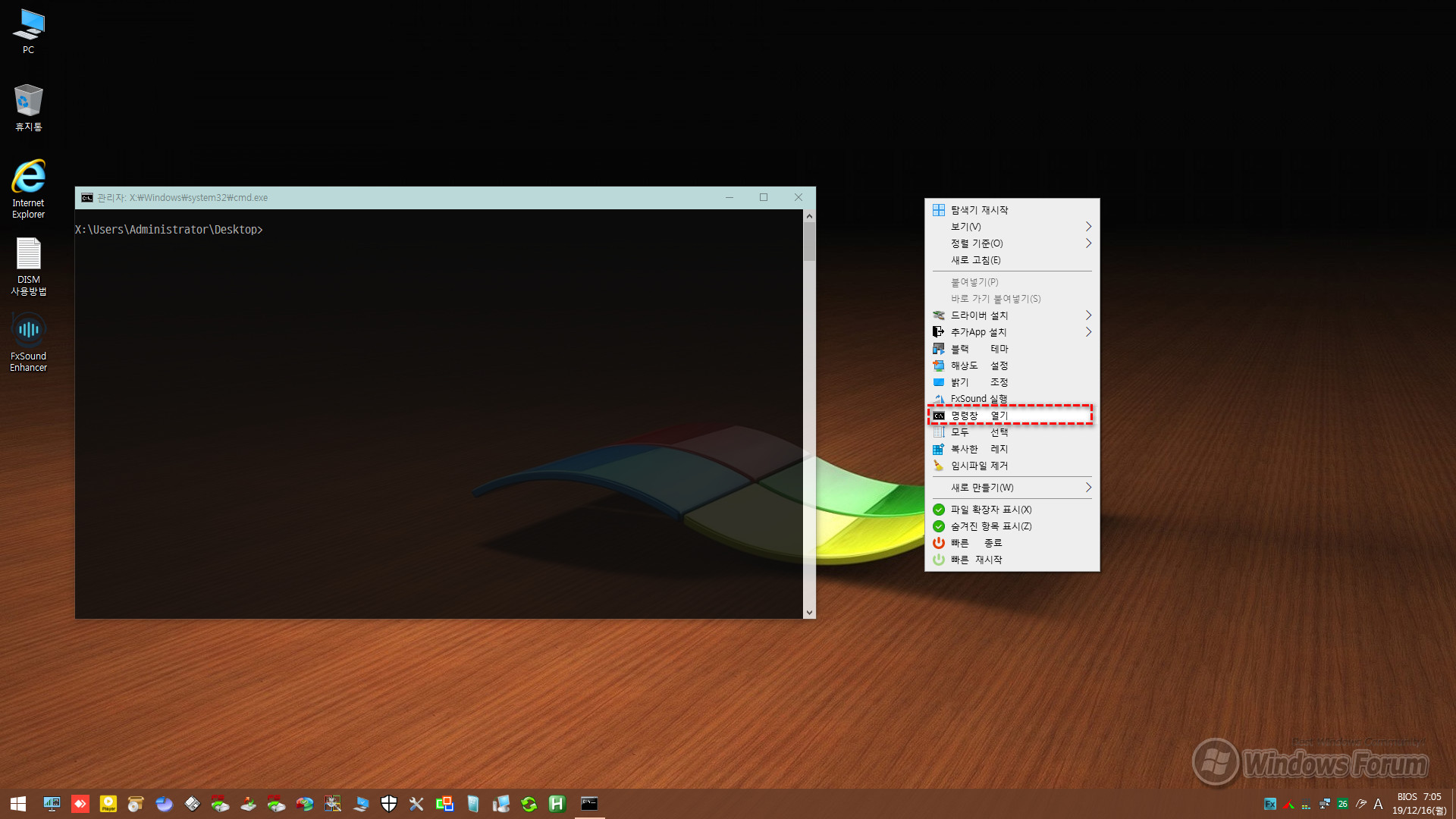The height and width of the screenshot is (819, 1456).
Task: Launch the red AnyDesk taskbar icon
Action: pyautogui.click(x=80, y=804)
